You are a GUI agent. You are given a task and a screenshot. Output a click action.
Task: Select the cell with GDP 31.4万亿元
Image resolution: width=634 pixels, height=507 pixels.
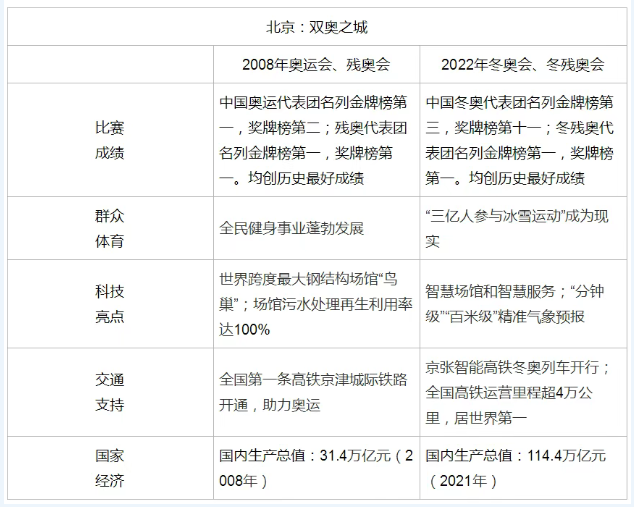(x=317, y=468)
